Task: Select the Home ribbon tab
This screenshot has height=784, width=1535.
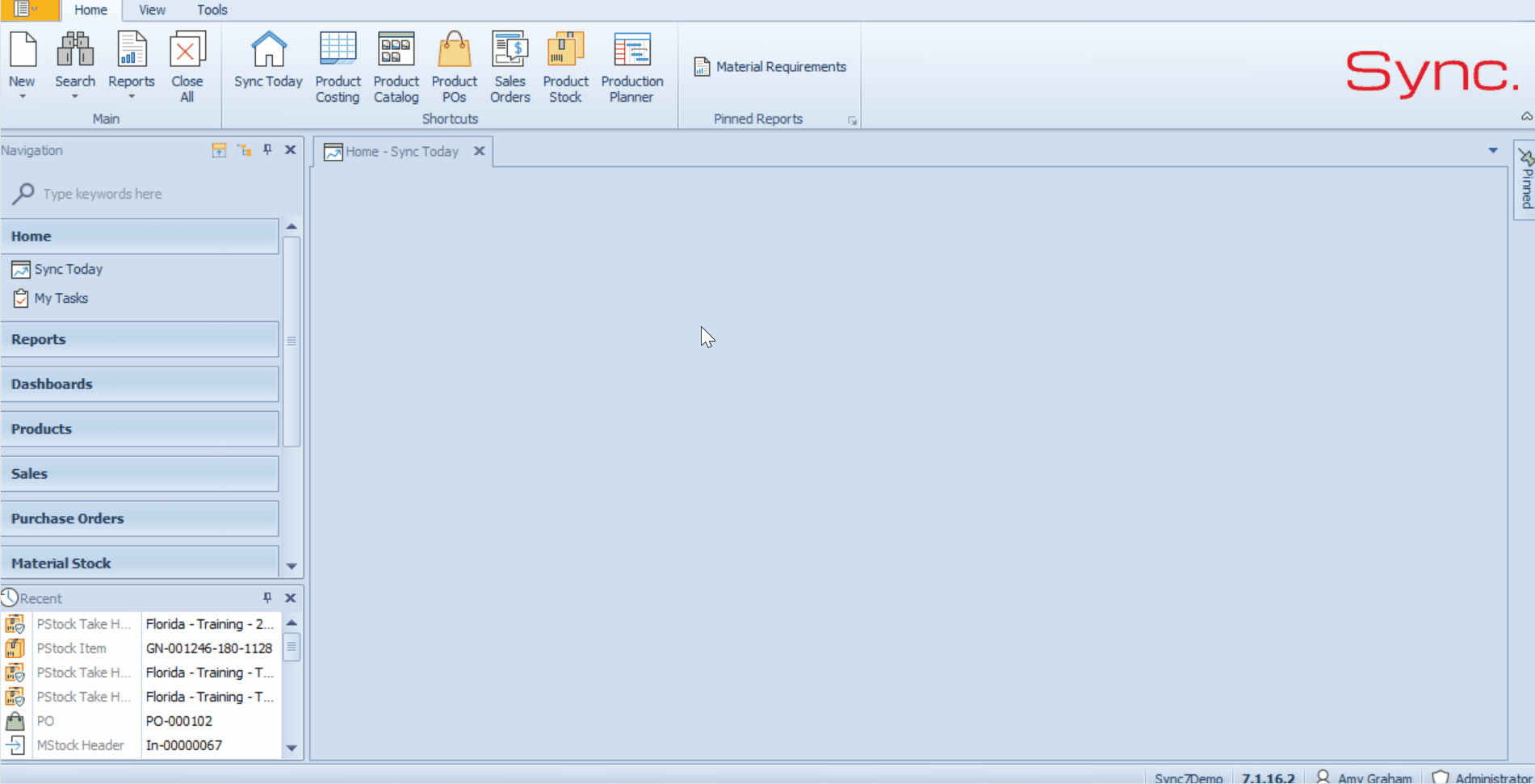Action: click(90, 10)
